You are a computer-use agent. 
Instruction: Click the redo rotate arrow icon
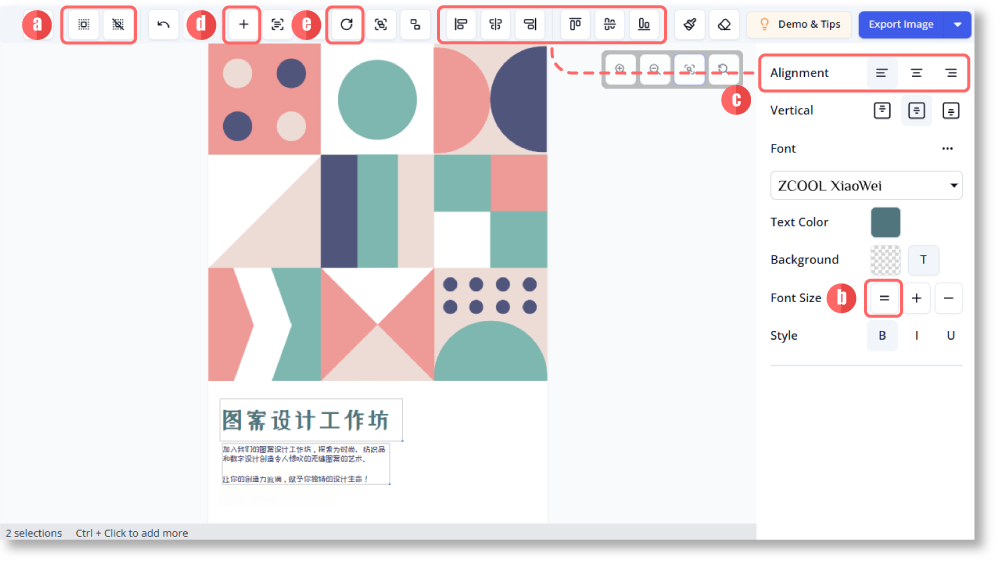(x=346, y=25)
